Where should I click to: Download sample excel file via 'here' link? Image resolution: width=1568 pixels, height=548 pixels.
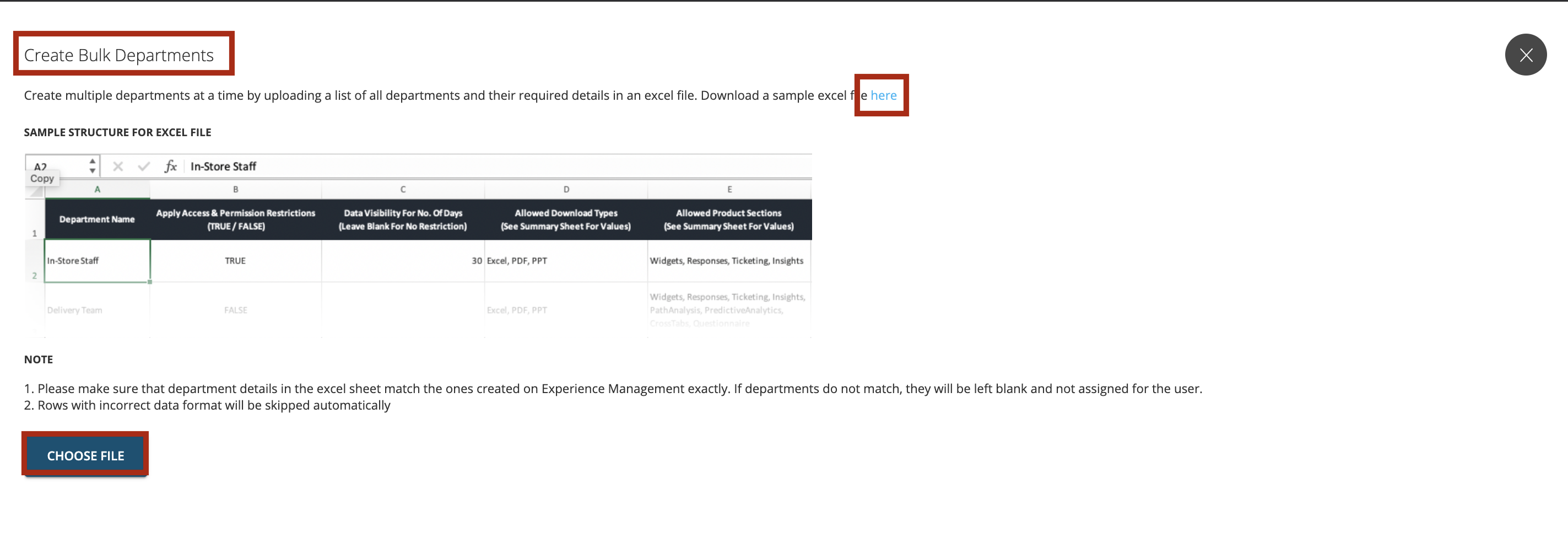point(883,95)
